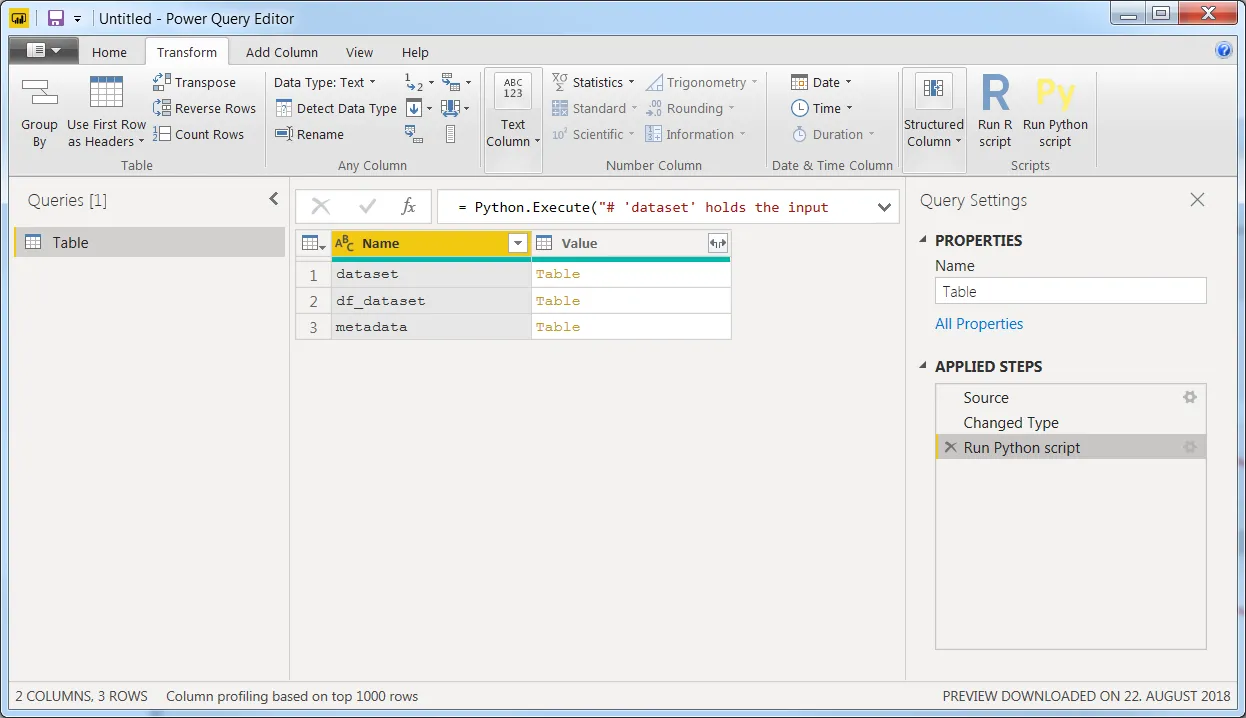Click the Power BI logo in title bar
Screen dimensions: 1246x718
19,18
